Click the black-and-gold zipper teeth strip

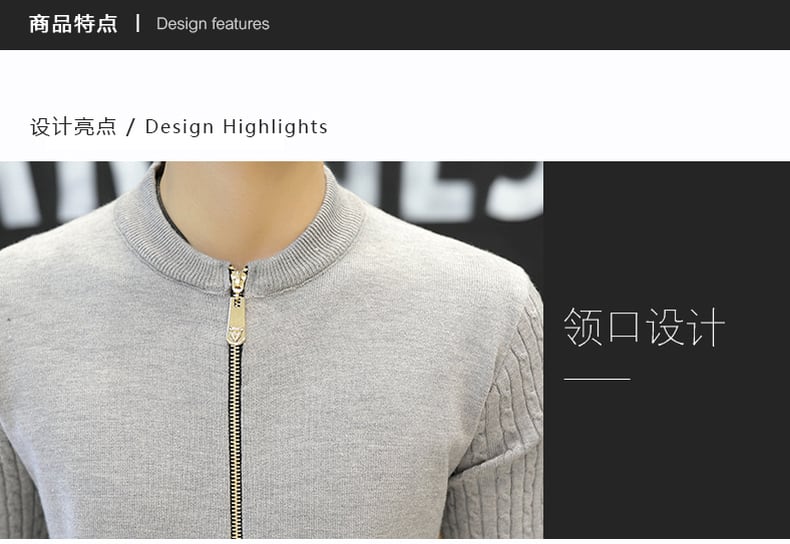point(235,441)
